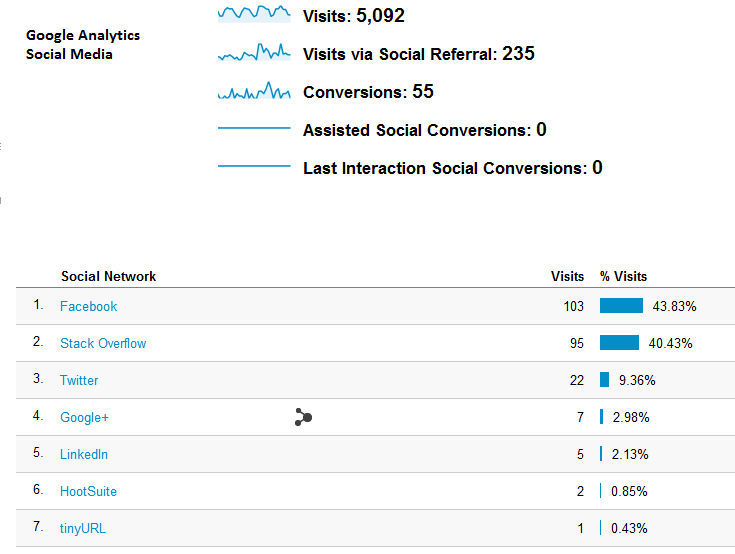Click the 0.43% tinyURL percentage
735x554 pixels.
point(629,528)
